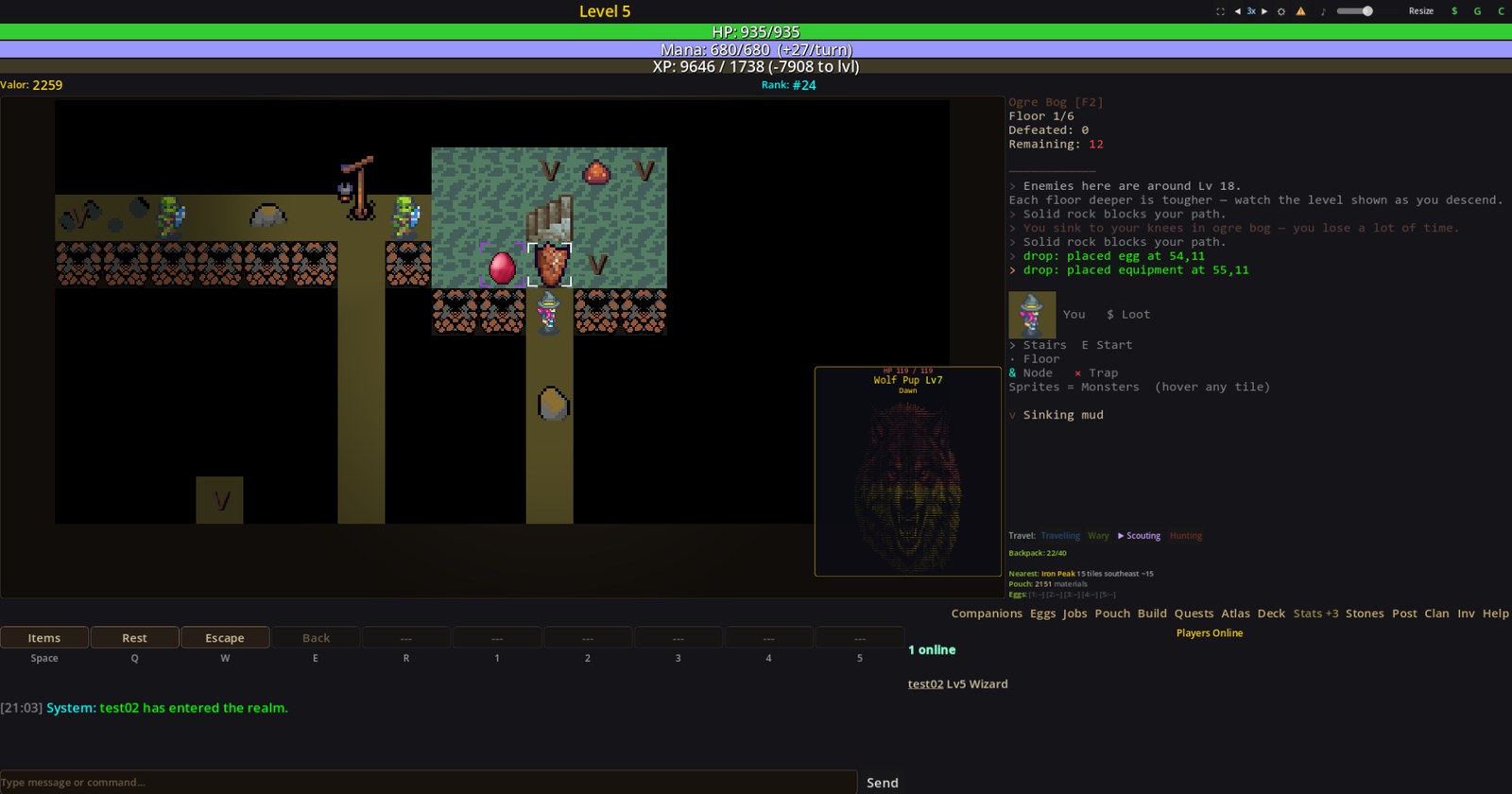Click the Resize button

pos(1420,11)
